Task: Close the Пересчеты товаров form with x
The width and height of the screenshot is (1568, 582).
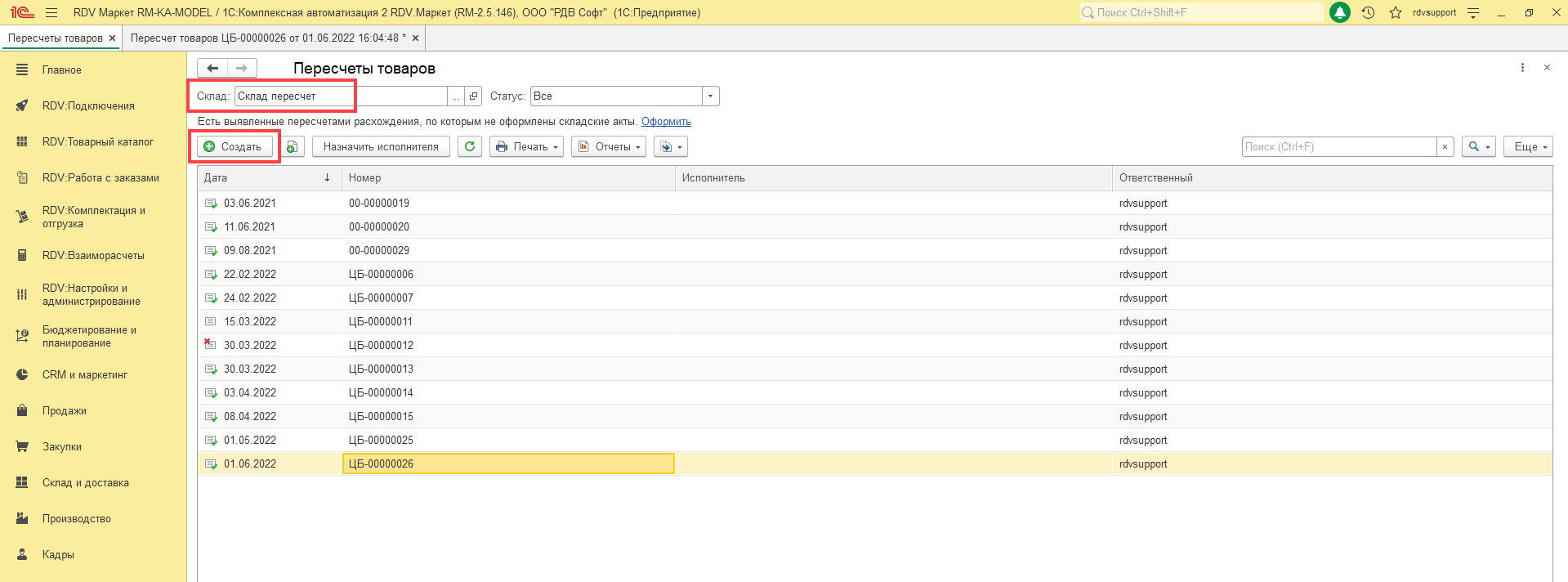Action: pos(1547,68)
